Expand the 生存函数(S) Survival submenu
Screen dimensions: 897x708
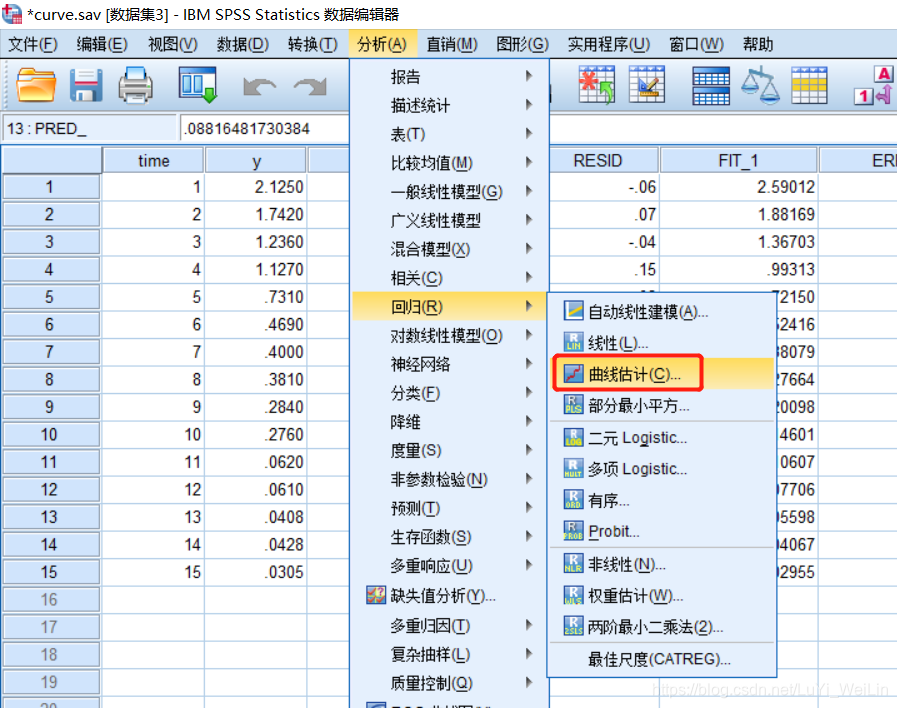click(450, 537)
